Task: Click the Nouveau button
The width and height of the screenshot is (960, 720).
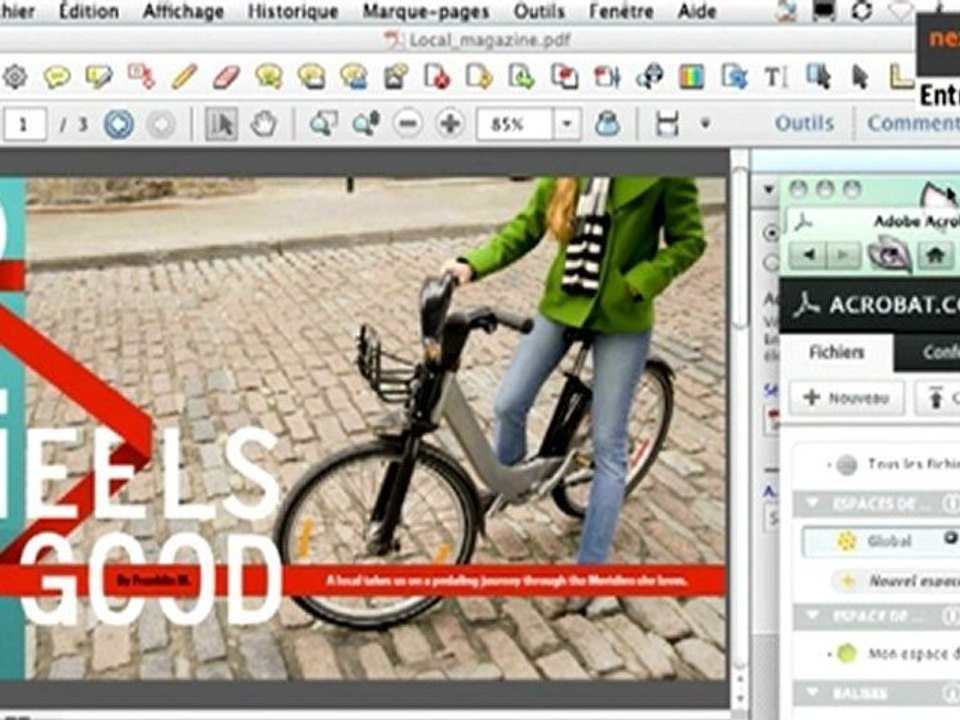Action: [847, 398]
